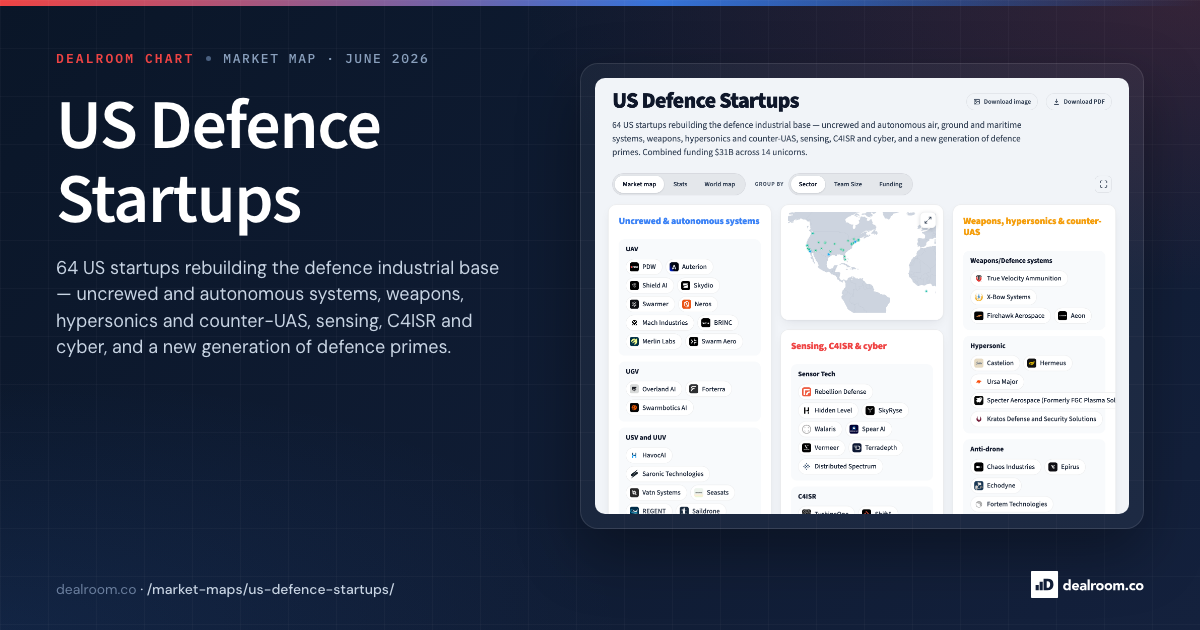
Task: Click the BRINC chip
Action: click(x=718, y=323)
